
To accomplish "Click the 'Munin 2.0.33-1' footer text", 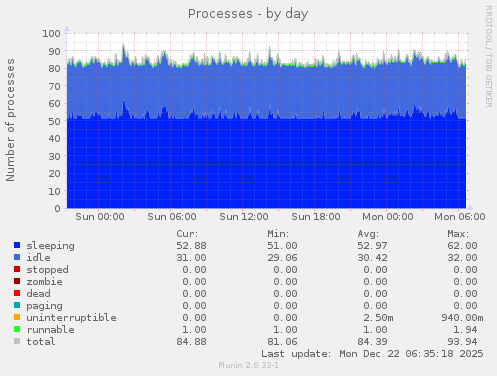I will tap(248, 365).
